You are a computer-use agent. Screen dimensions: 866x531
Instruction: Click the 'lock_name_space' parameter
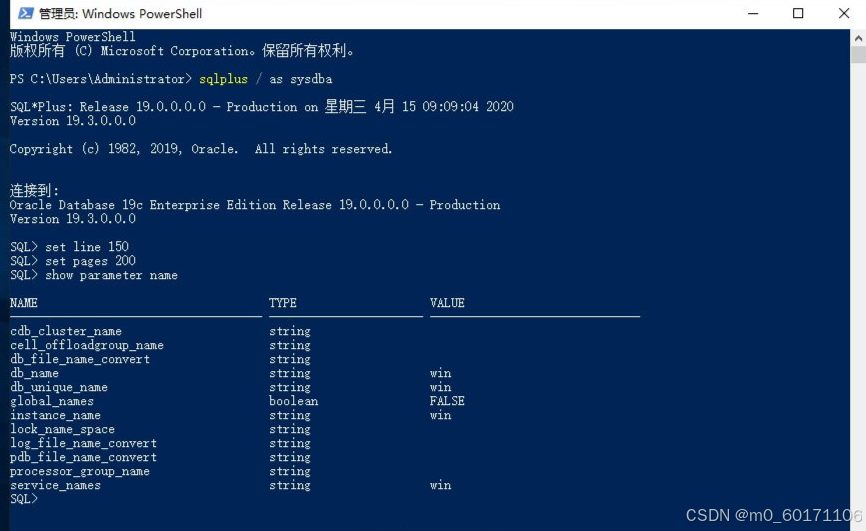tap(62, 429)
